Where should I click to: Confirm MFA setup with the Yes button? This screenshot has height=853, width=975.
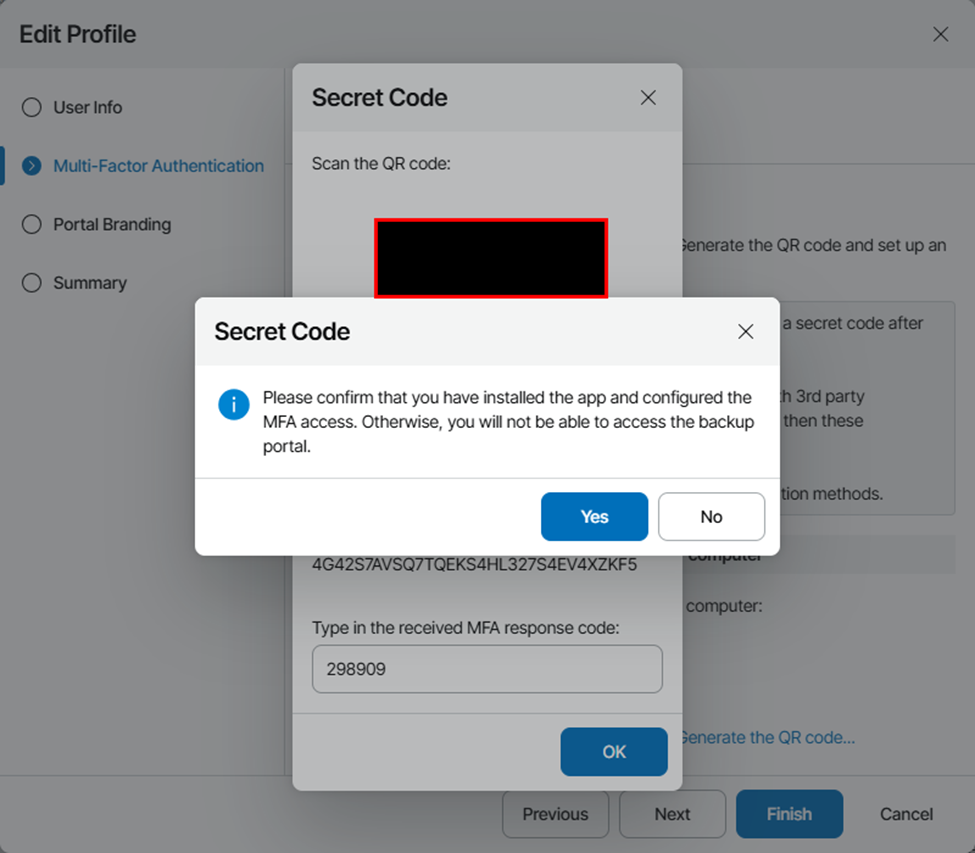(594, 516)
